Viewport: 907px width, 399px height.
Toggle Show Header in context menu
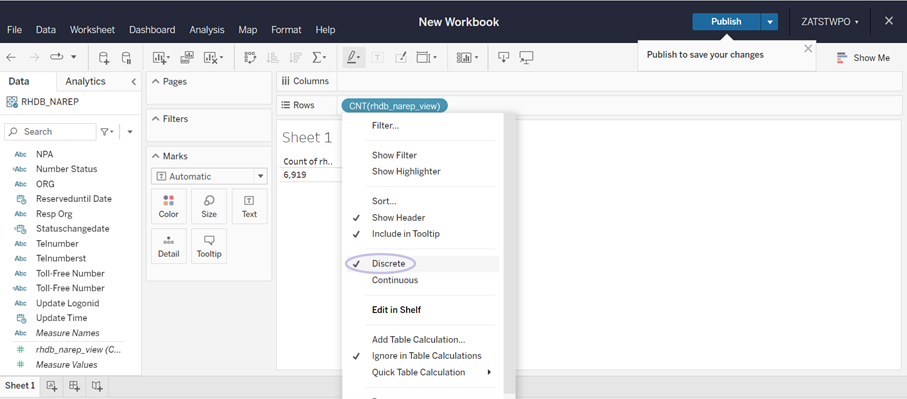coord(399,217)
